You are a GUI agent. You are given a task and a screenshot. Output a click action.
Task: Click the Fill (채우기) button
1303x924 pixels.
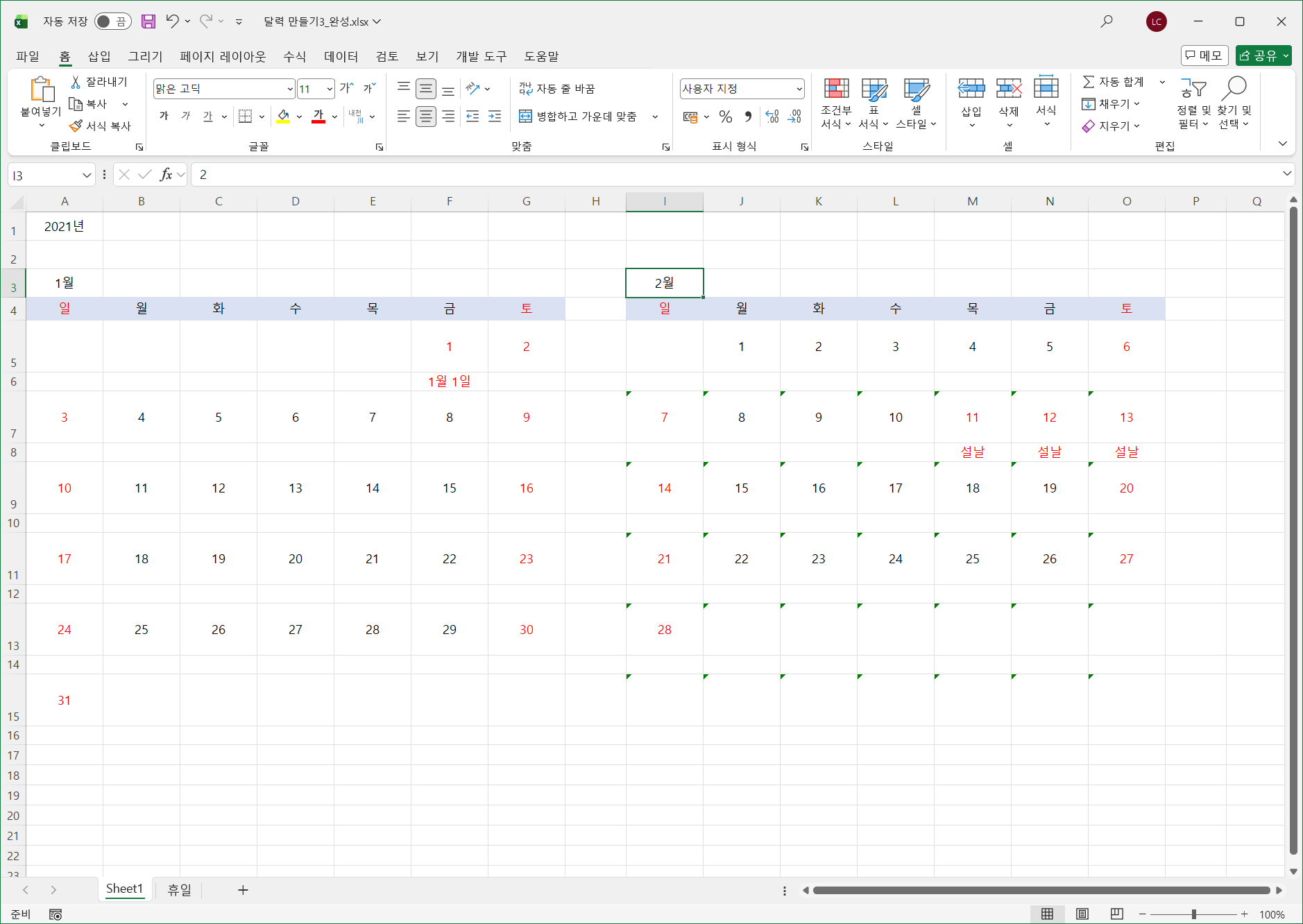tap(1111, 104)
